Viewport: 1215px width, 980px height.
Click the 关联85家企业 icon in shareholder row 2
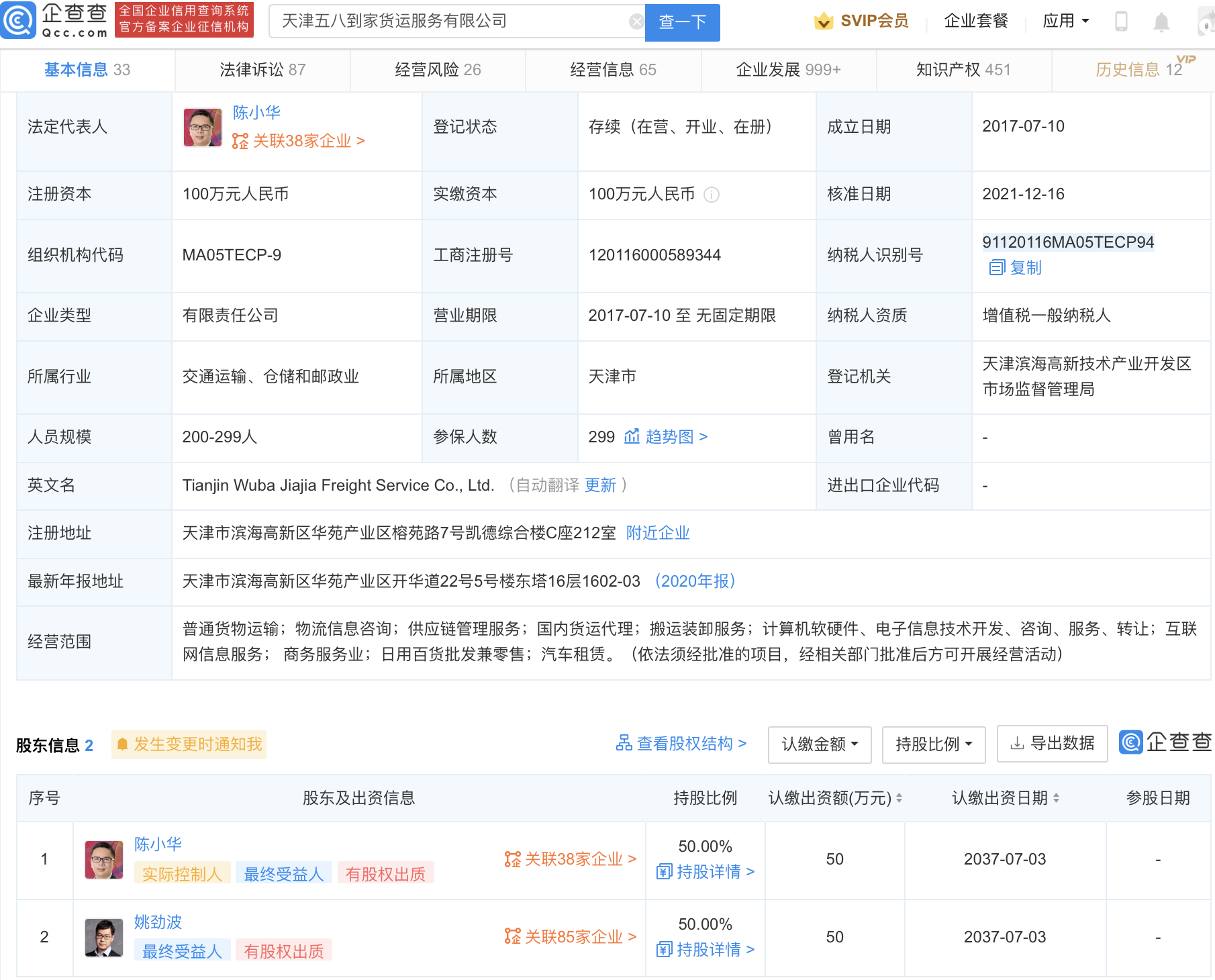pyautogui.click(x=512, y=936)
